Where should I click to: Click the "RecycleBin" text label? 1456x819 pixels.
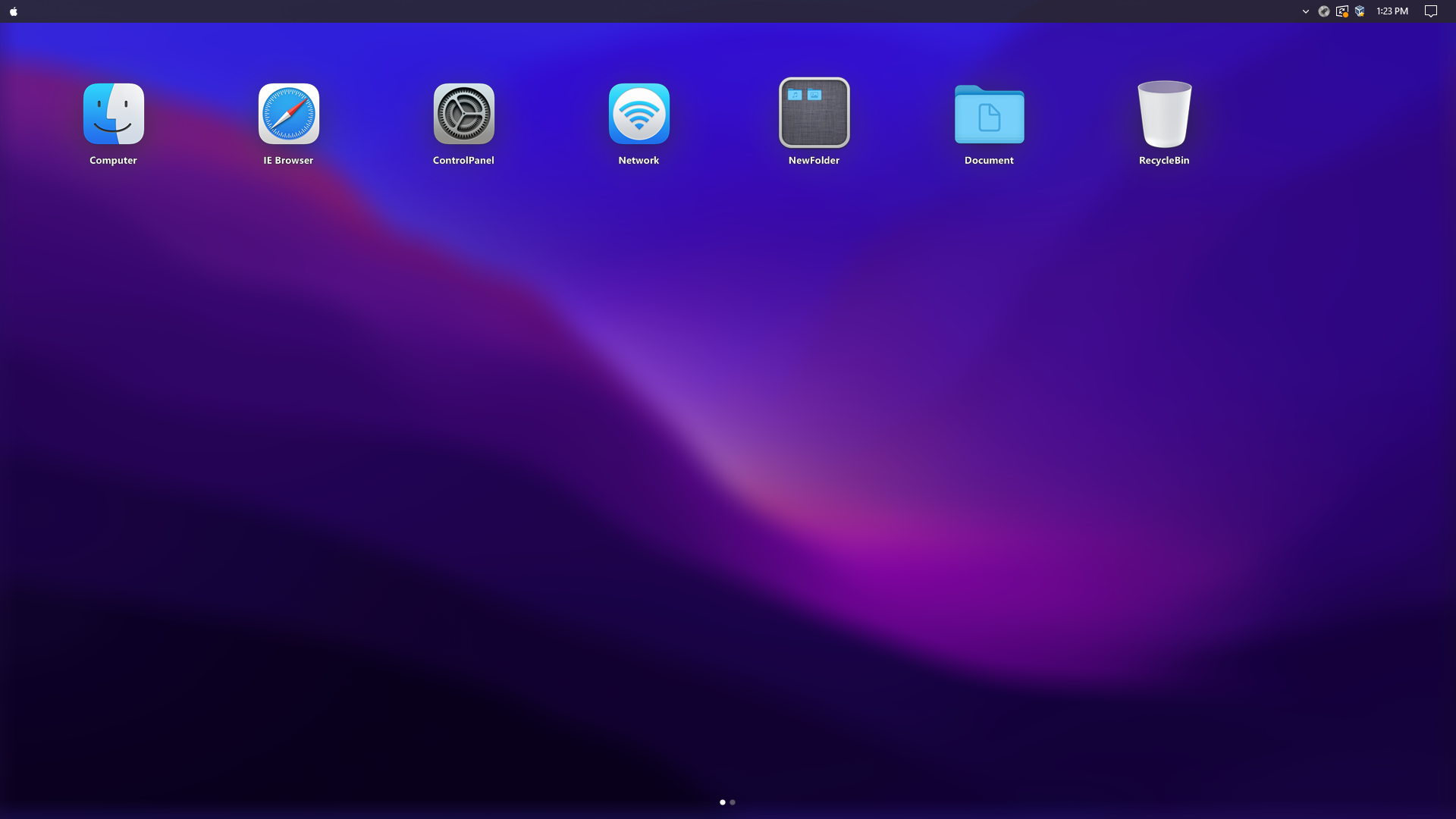[1164, 161]
